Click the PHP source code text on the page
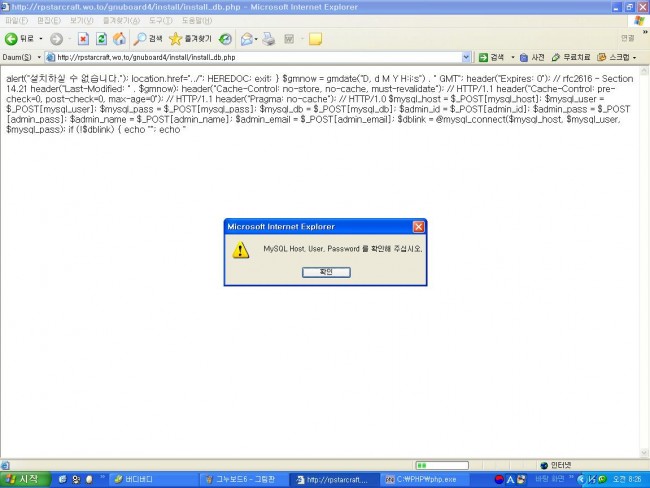 click(x=320, y=104)
